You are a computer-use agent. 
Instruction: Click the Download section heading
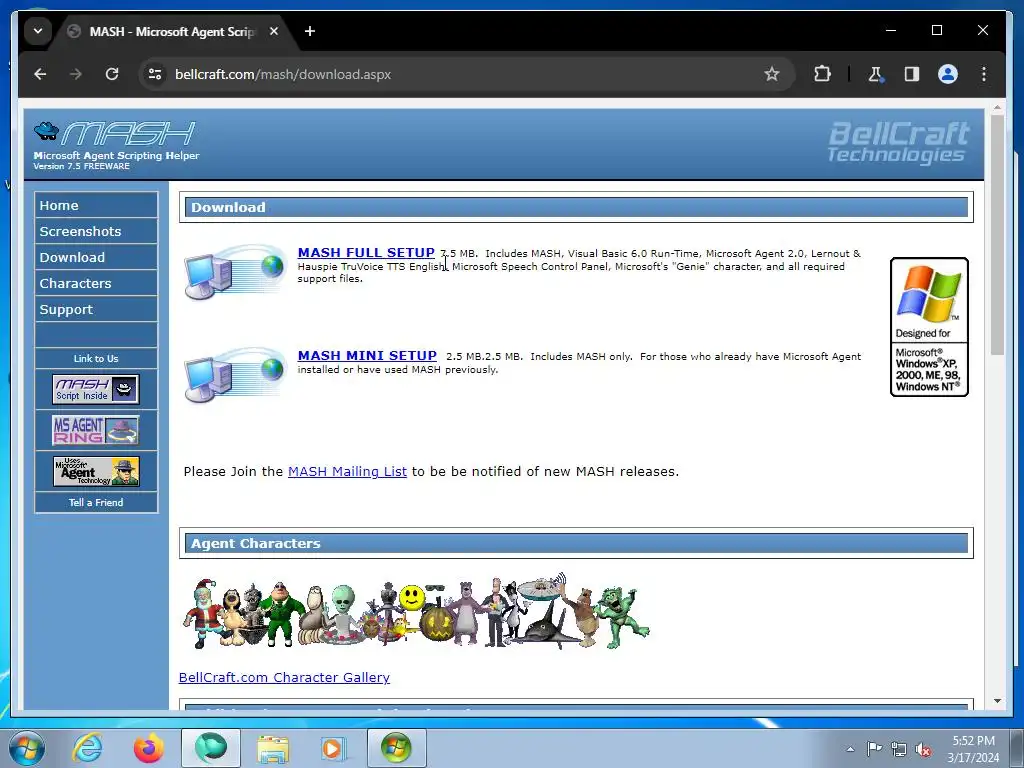click(x=576, y=207)
